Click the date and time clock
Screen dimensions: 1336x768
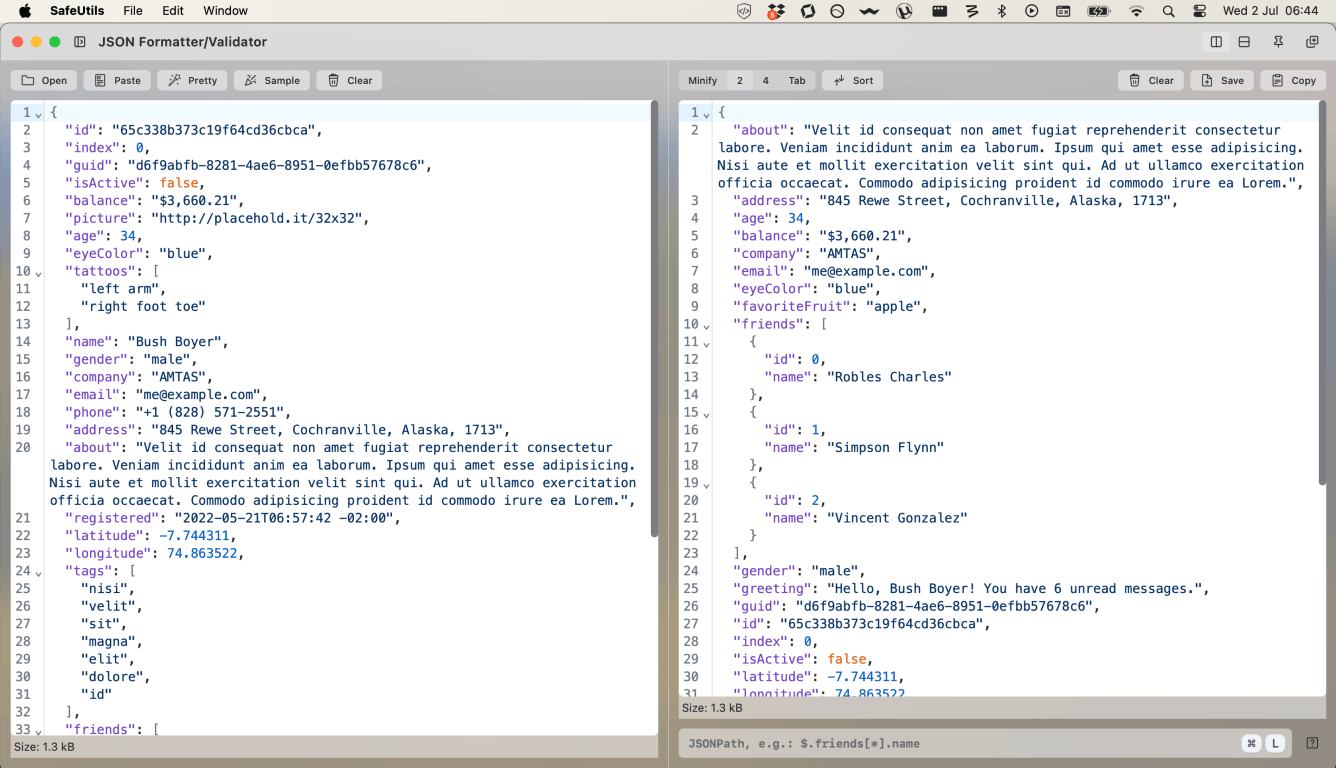tap(1270, 11)
